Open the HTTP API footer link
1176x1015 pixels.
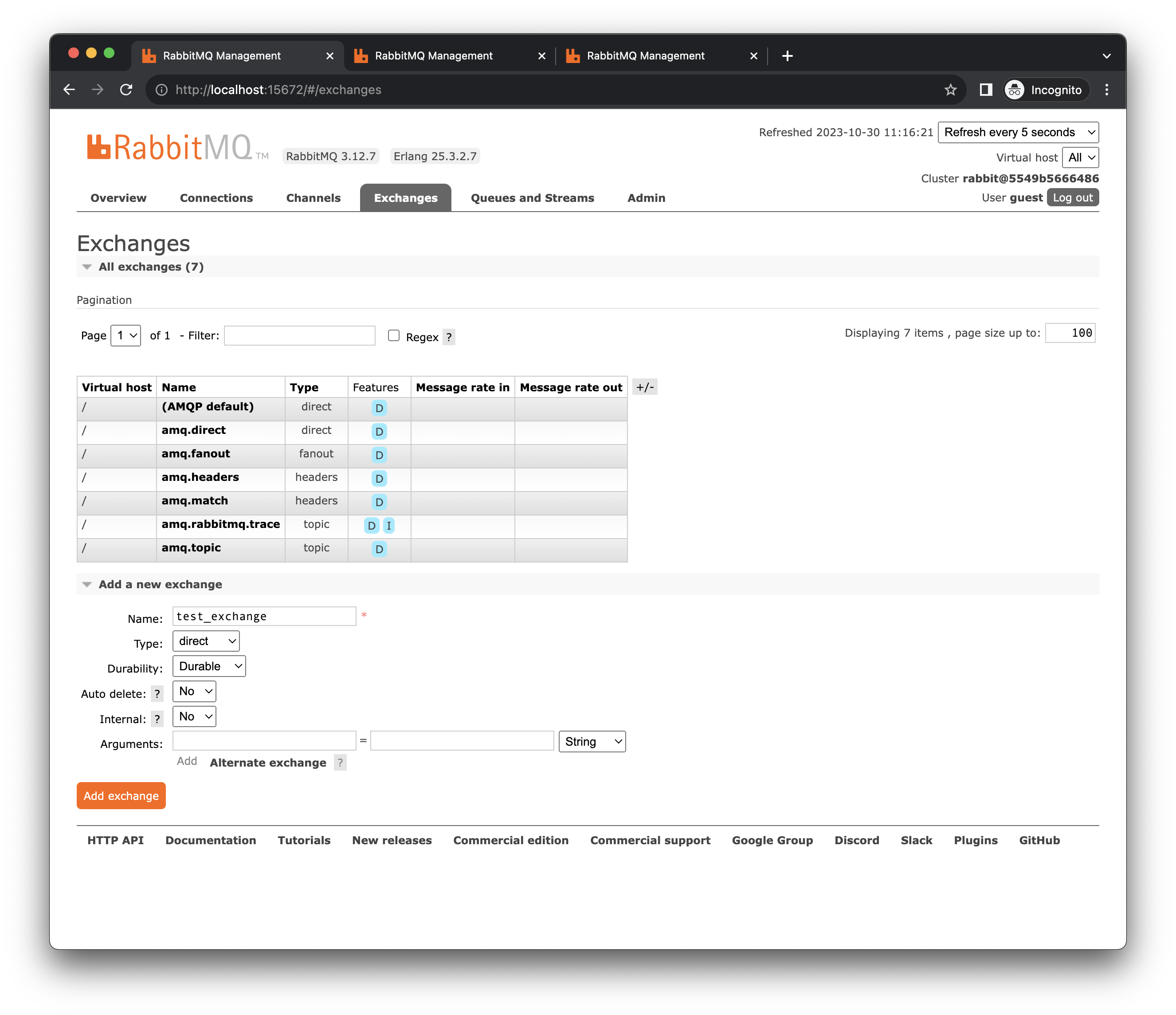(x=115, y=841)
